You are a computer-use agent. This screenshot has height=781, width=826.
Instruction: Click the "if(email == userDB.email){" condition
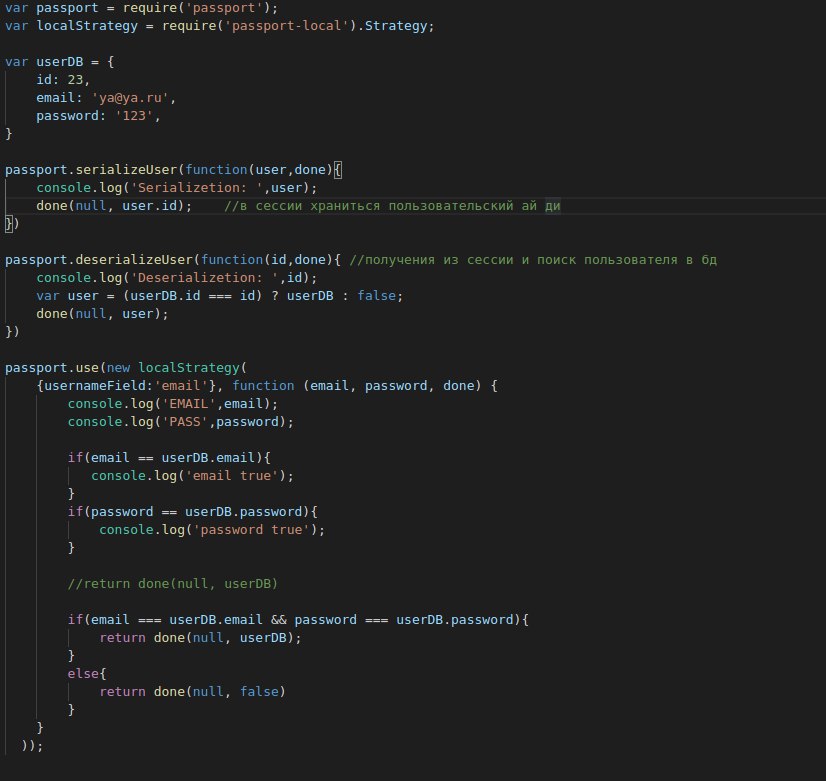click(x=169, y=458)
